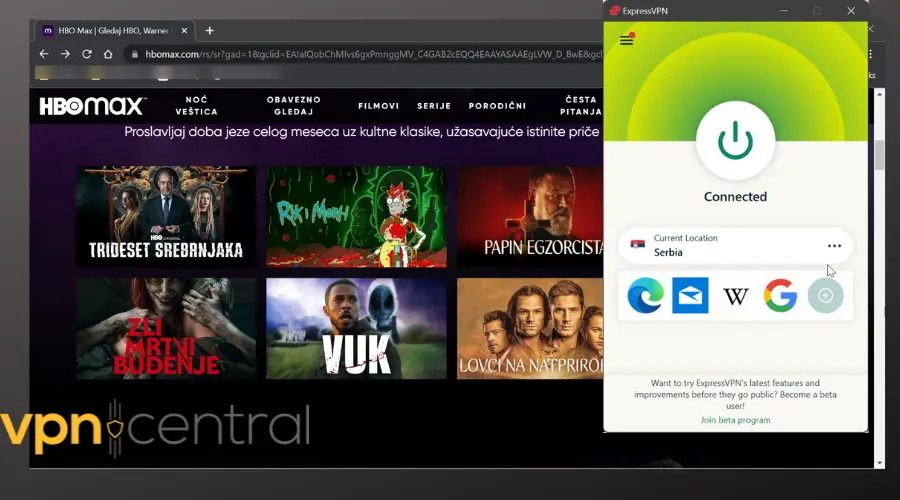Viewport: 900px width, 500px height.
Task: Click the Serbia flag icon
Action: (638, 245)
